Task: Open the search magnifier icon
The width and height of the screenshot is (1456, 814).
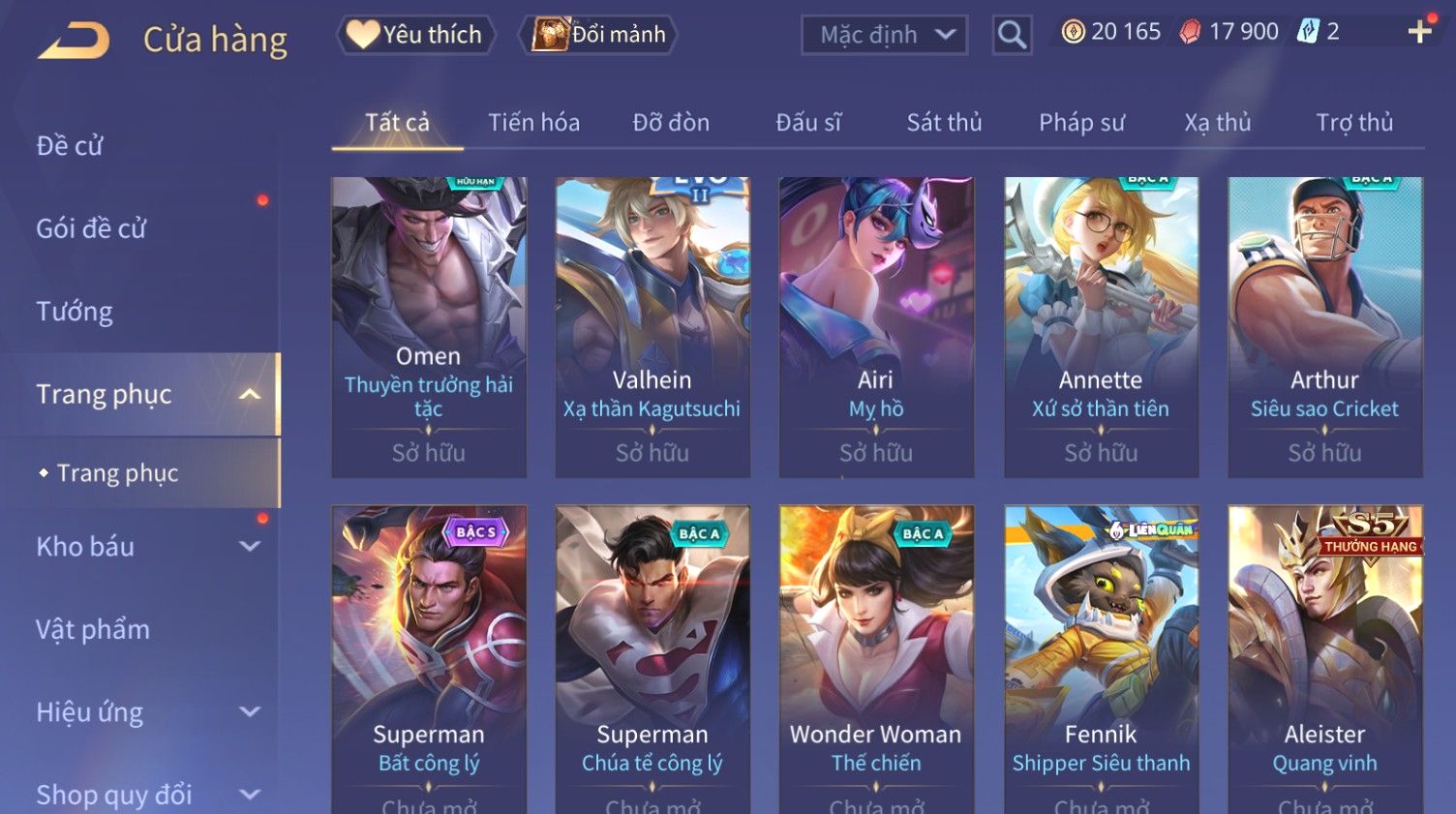Action: coord(1012,35)
